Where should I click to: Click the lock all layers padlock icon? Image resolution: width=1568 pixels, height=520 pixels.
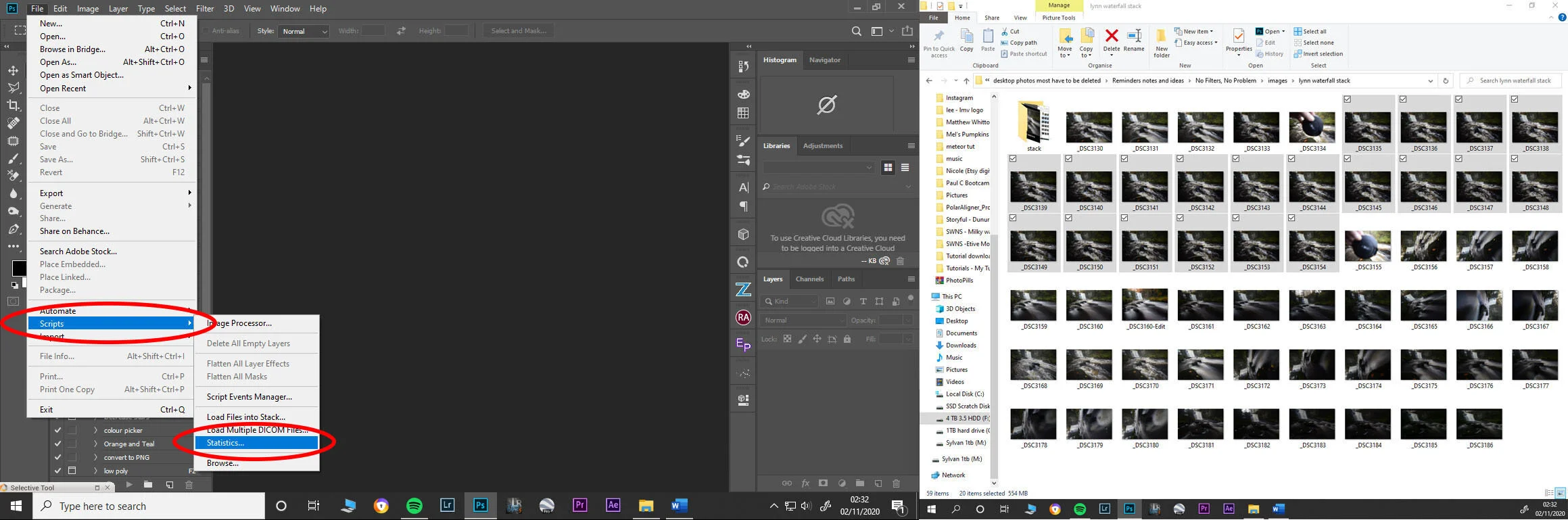pos(847,339)
